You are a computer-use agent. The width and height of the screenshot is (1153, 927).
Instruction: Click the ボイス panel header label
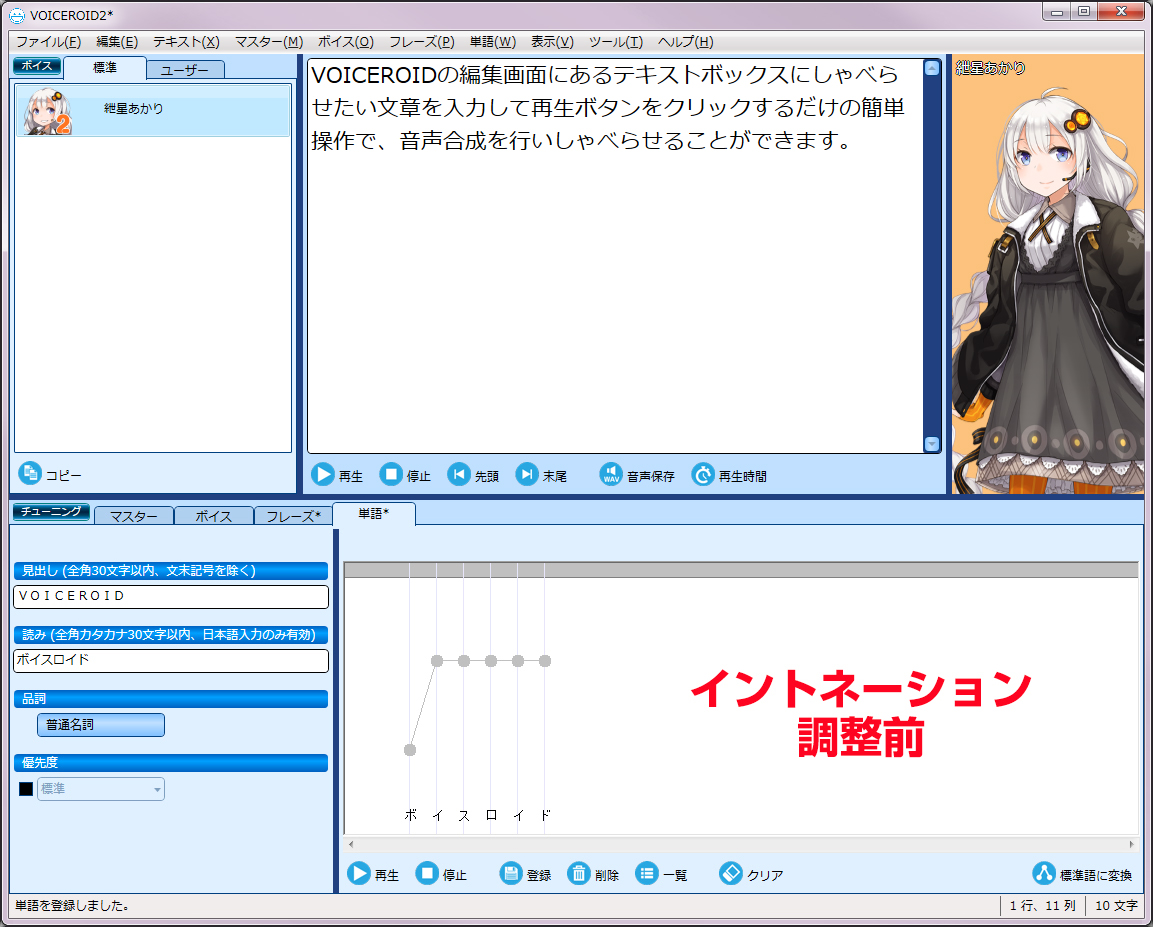coord(37,65)
